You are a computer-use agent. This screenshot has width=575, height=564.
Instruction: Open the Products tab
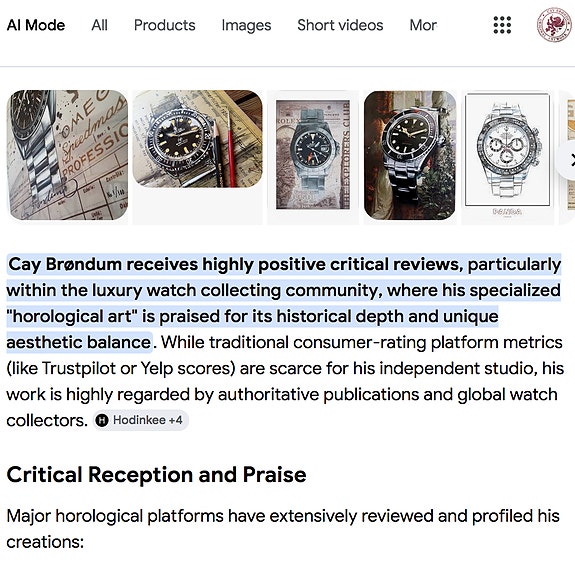pos(165,25)
